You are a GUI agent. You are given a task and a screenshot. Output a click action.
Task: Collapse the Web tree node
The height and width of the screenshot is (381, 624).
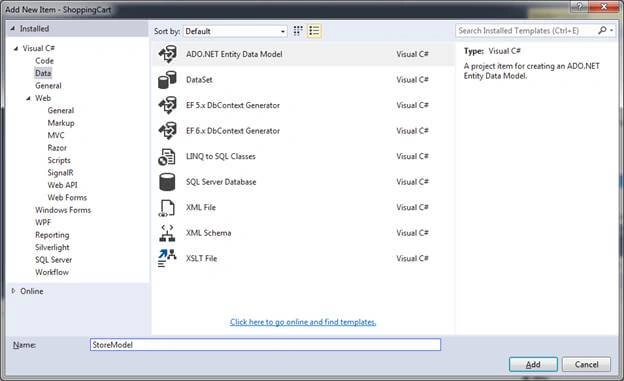(28, 98)
